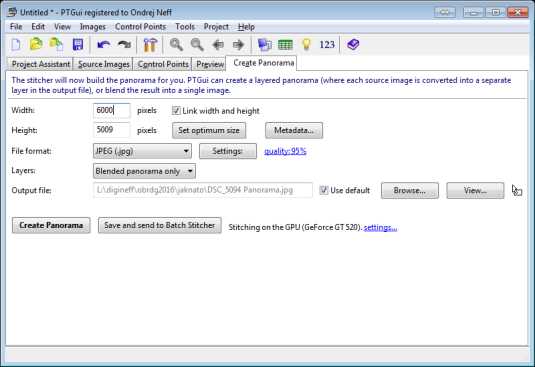Uncheck the Use default output file checkbox

click(x=324, y=190)
